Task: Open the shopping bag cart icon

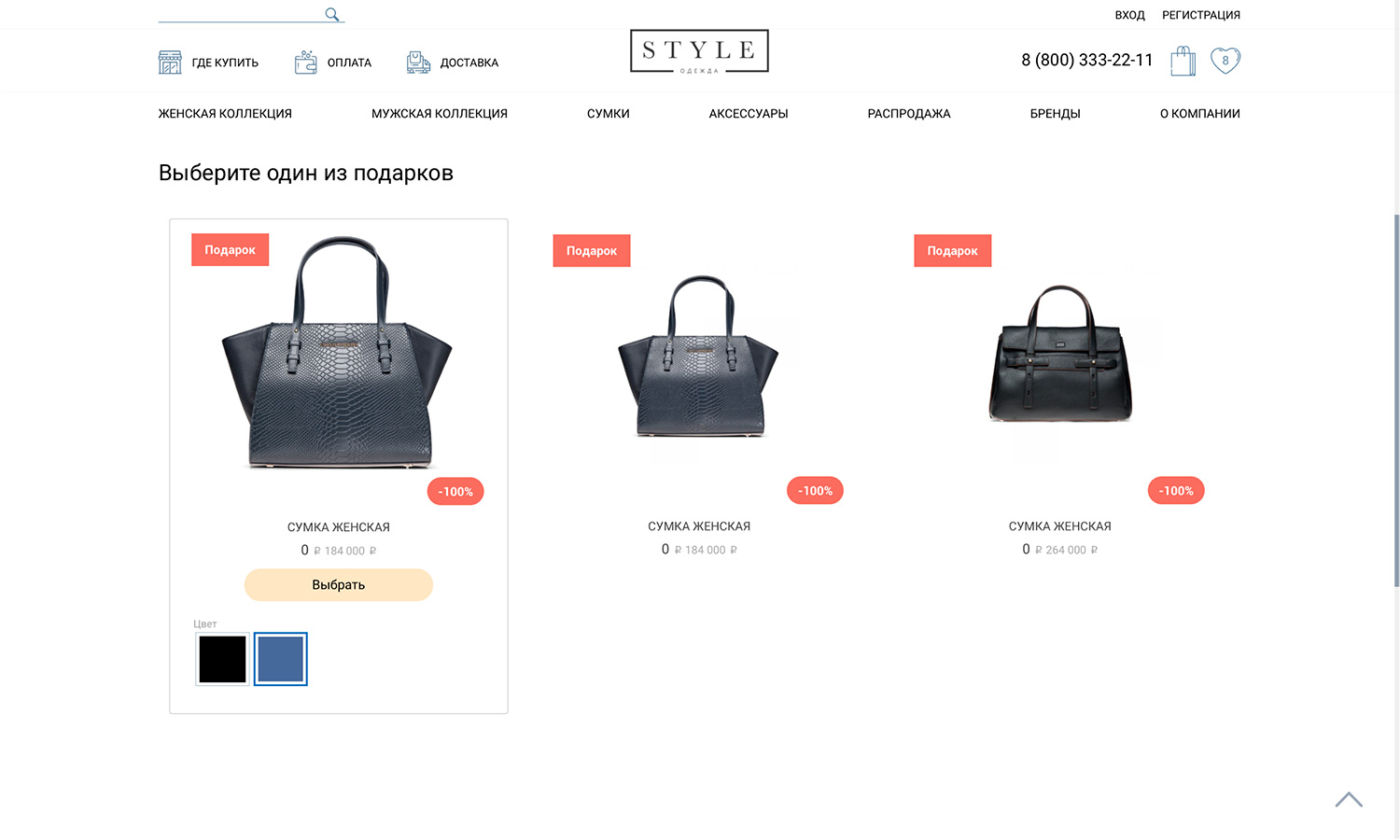Action: coord(1183,61)
